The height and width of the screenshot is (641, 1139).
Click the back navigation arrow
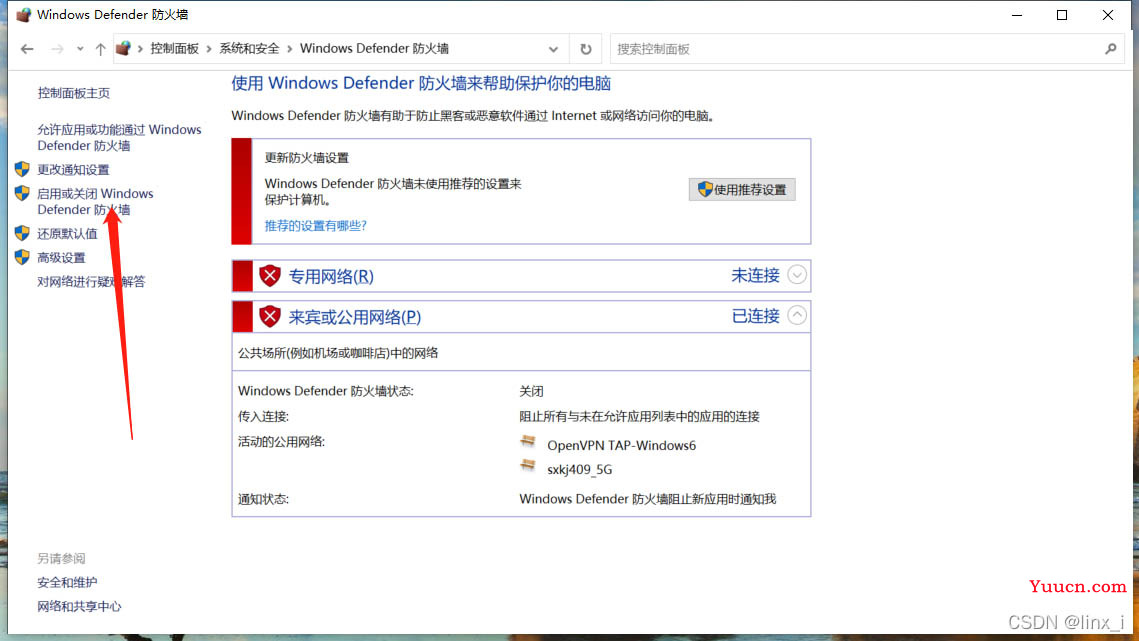click(x=27, y=49)
